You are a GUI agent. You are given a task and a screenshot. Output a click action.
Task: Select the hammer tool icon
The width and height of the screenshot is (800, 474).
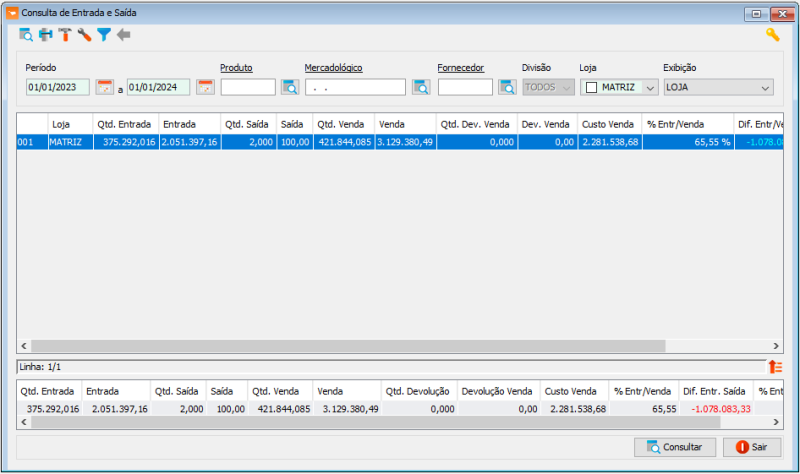(x=65, y=35)
